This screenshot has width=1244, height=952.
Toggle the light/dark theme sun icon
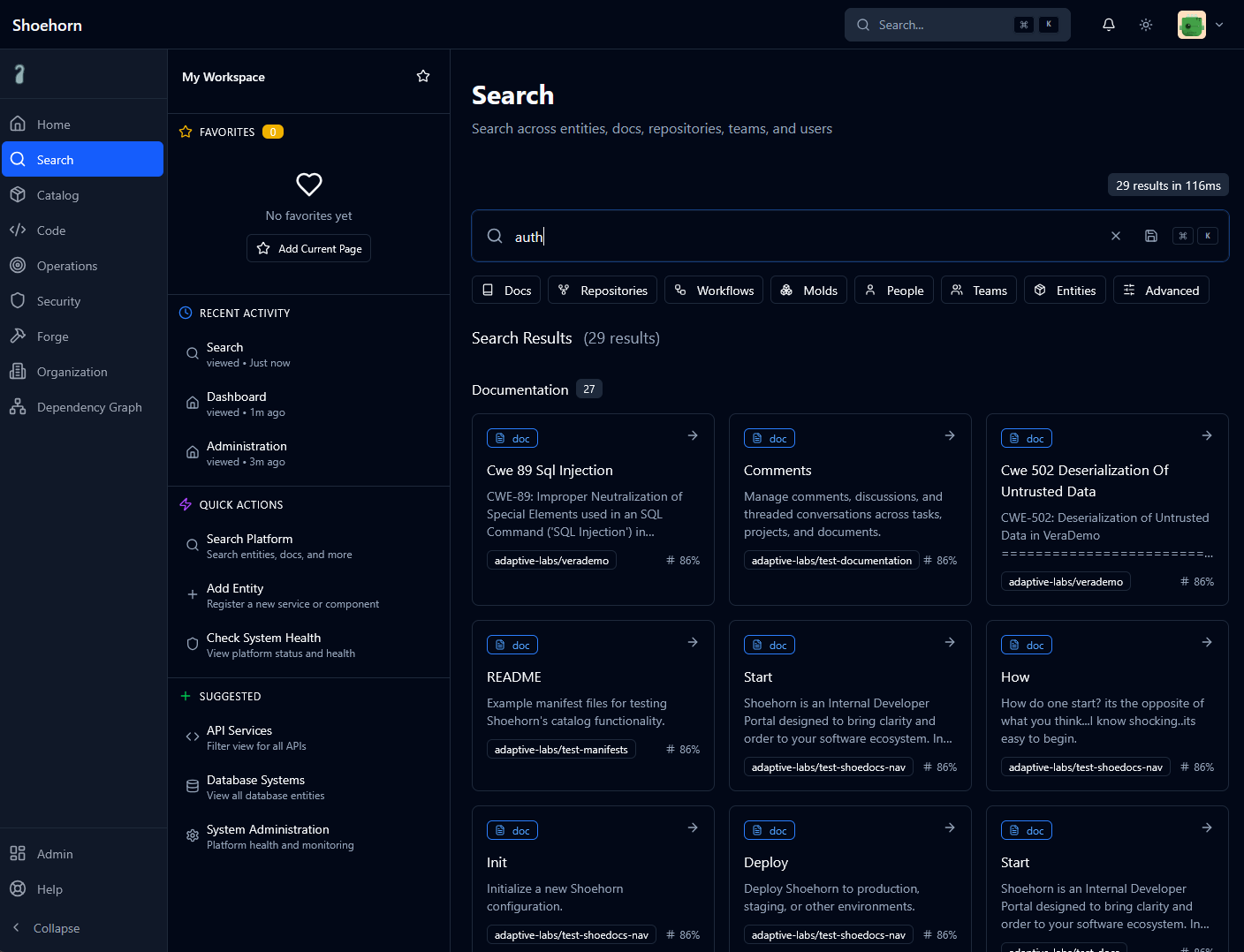coord(1146,25)
